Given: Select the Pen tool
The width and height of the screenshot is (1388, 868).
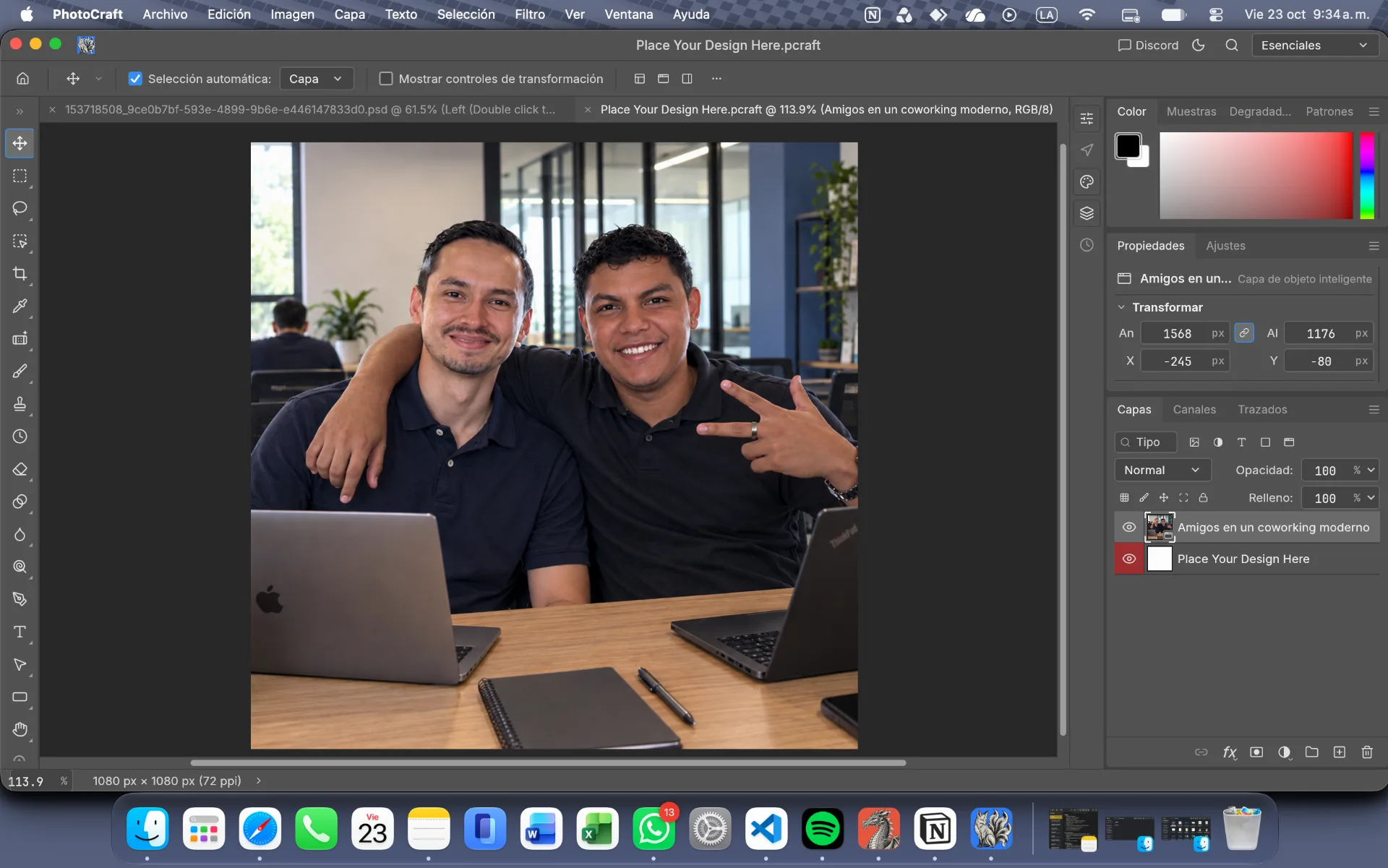Looking at the screenshot, I should pos(20,599).
